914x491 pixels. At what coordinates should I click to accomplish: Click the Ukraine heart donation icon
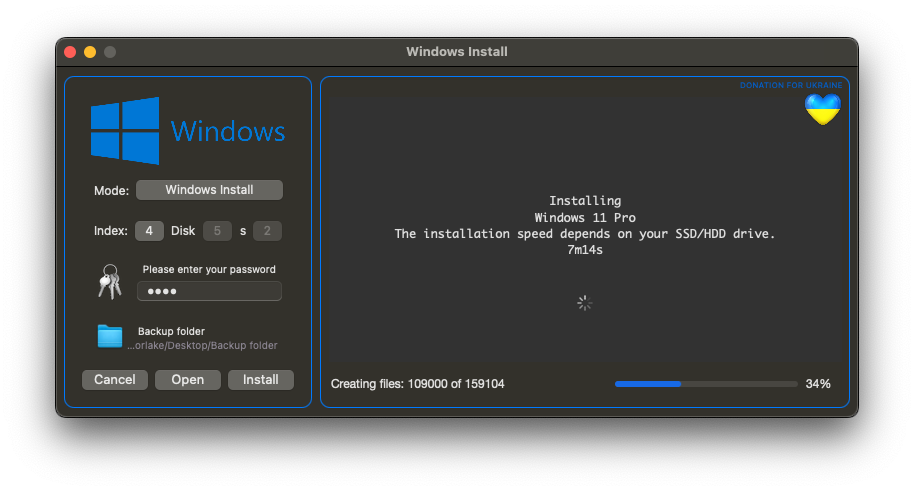point(822,109)
